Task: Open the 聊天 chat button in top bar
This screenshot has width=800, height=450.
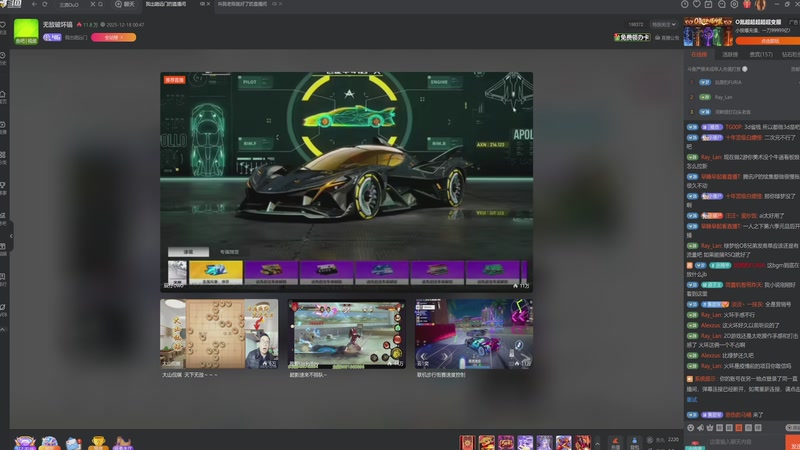Action: coord(125,4)
